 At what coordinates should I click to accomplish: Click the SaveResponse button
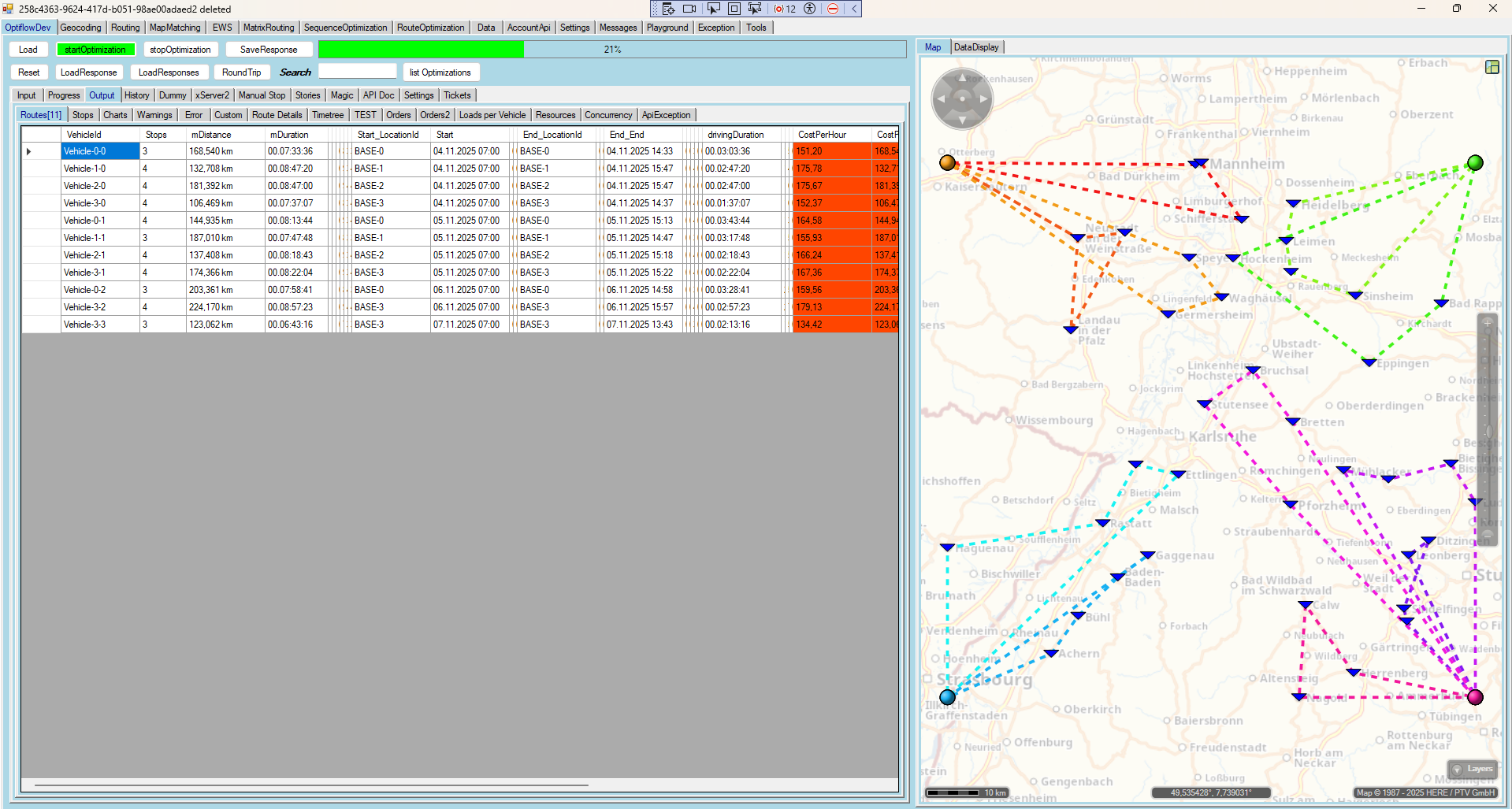(268, 50)
